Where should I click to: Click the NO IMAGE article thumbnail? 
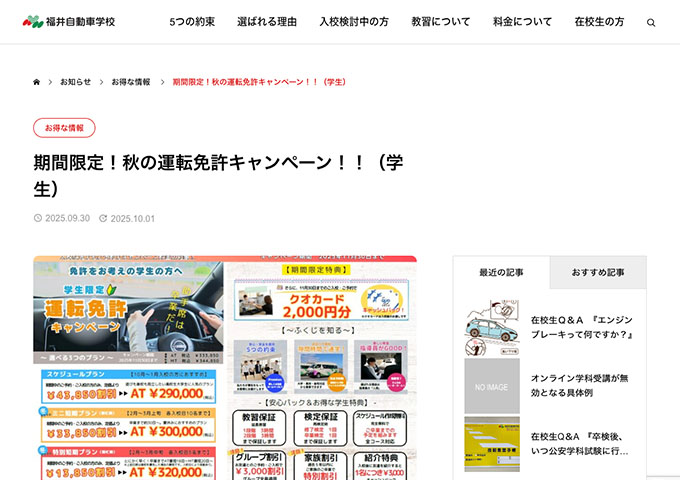click(x=492, y=386)
